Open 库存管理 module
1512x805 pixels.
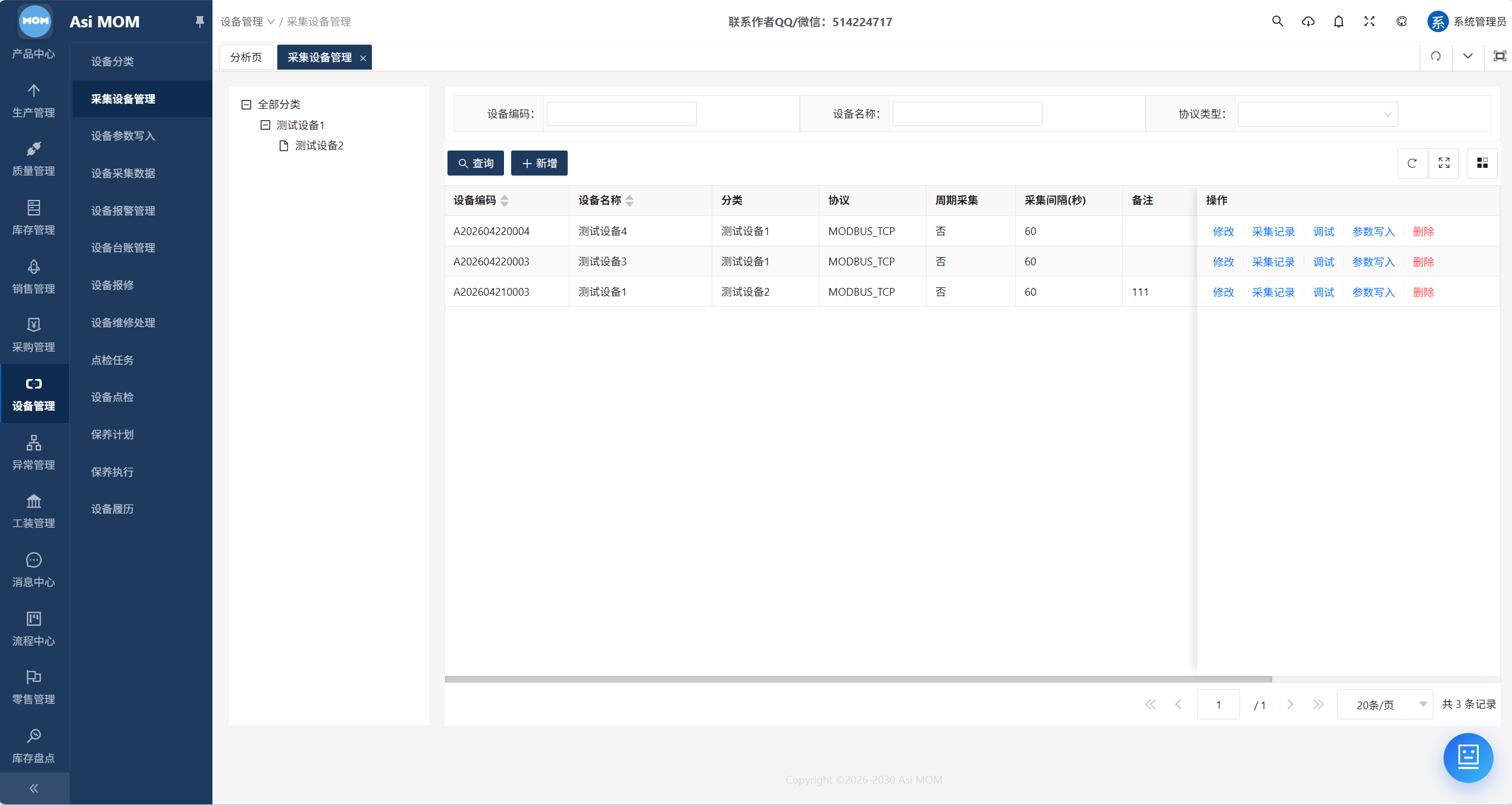[x=34, y=218]
